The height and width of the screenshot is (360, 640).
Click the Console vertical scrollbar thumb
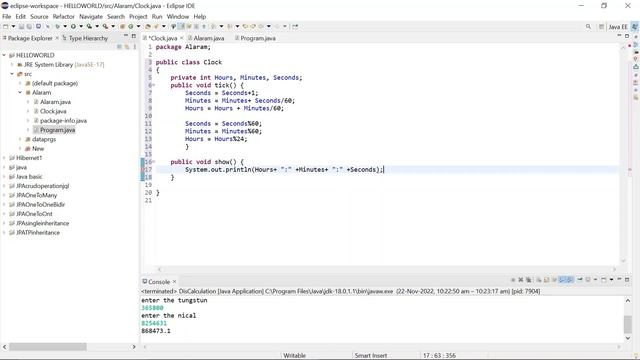pos(628,324)
